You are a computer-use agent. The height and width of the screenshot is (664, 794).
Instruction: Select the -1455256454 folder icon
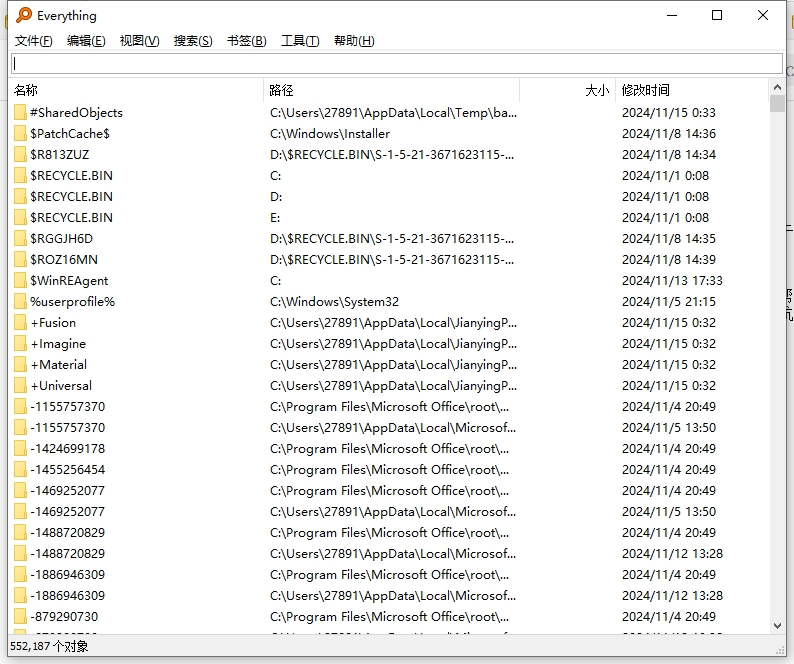[20, 470]
